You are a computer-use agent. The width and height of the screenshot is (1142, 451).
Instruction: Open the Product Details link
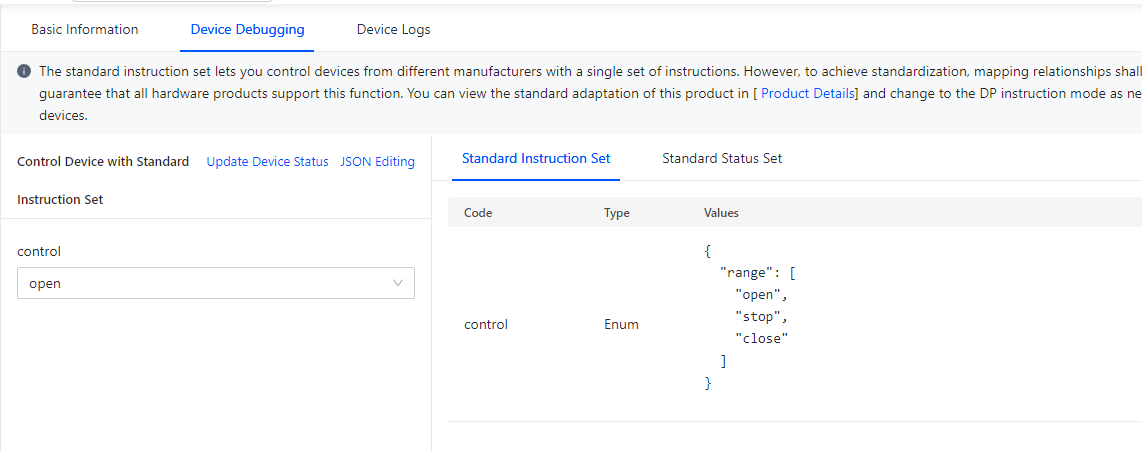tap(808, 93)
